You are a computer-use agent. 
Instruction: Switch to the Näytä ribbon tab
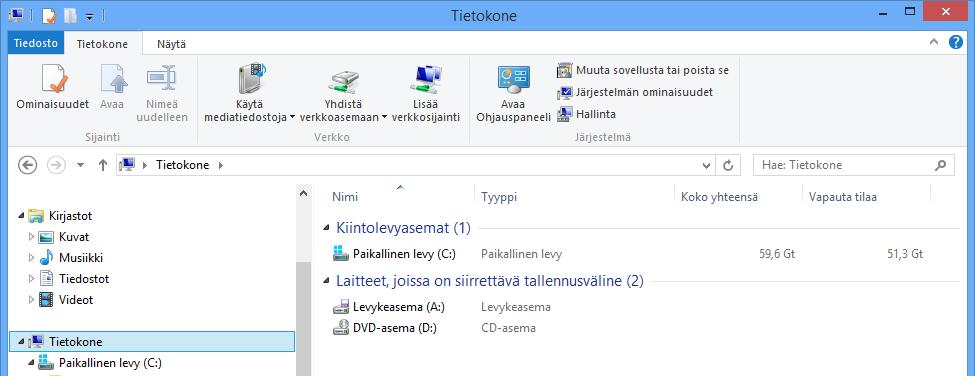coord(171,44)
